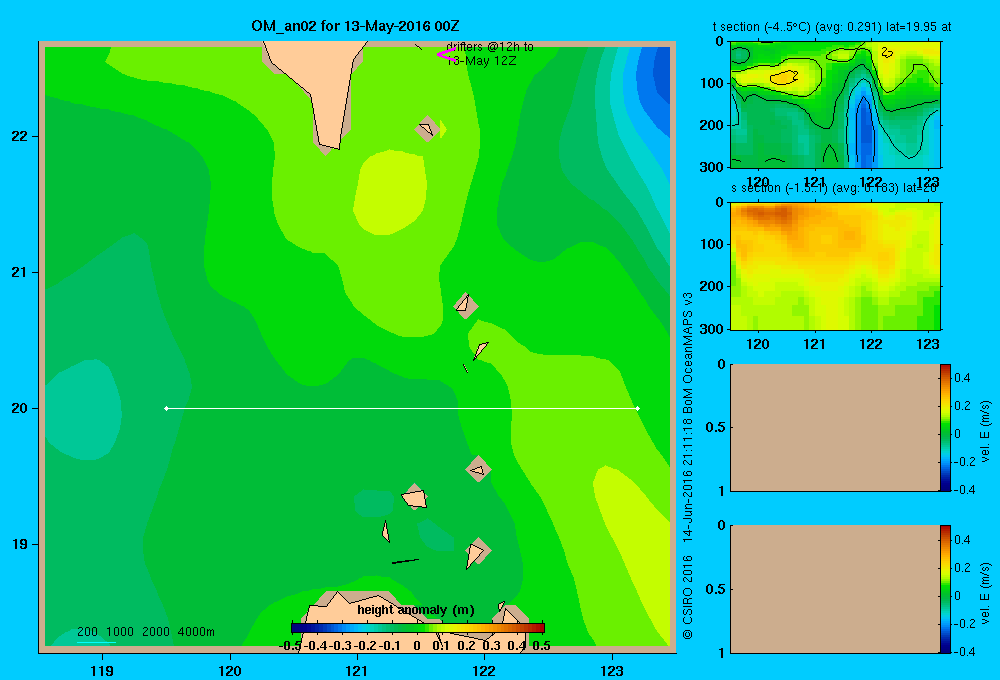Screen dimensions: 1000x680
Task: Click the height anomaly color bar
Action: pyautogui.click(x=418, y=628)
